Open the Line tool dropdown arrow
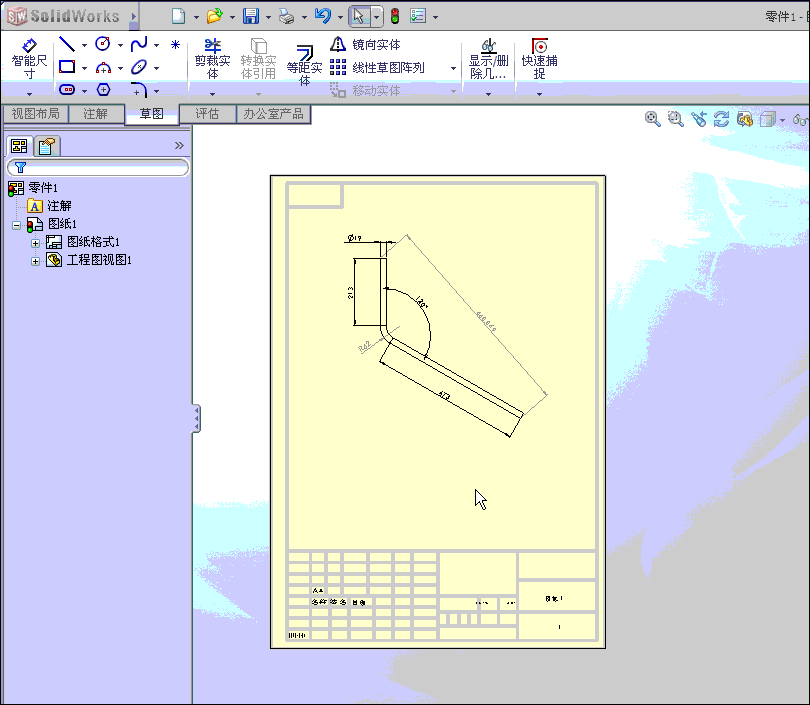The height and width of the screenshot is (705, 810). pyautogui.click(x=84, y=45)
